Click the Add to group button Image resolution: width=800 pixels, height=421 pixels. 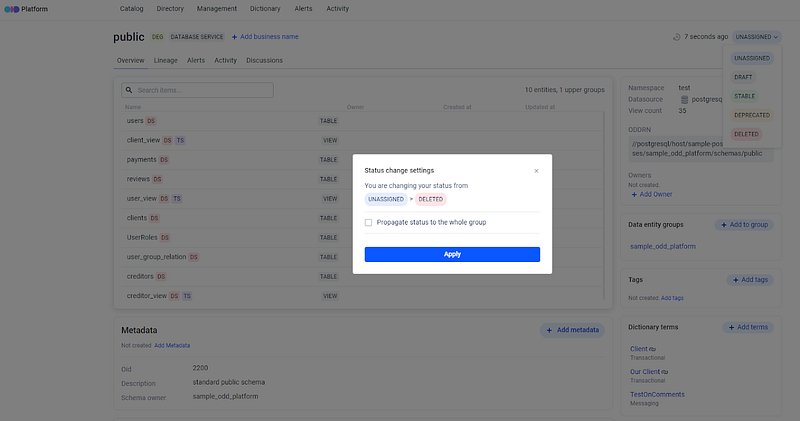[x=744, y=225]
